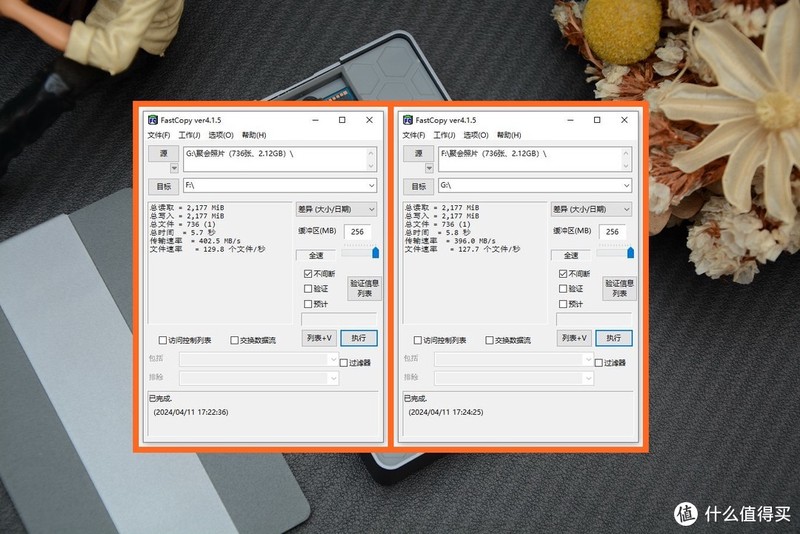Open 差异(大小/日期) mode dropdown in left window

pyautogui.click(x=336, y=209)
